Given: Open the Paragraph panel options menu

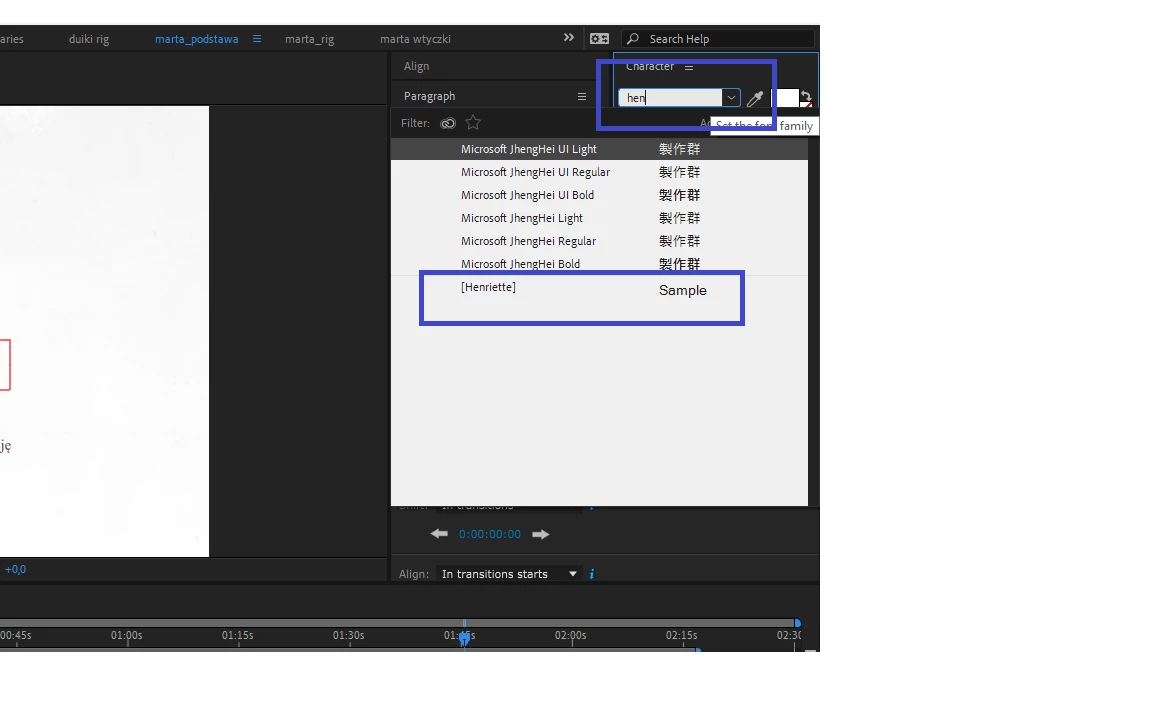Looking at the screenshot, I should (581, 96).
